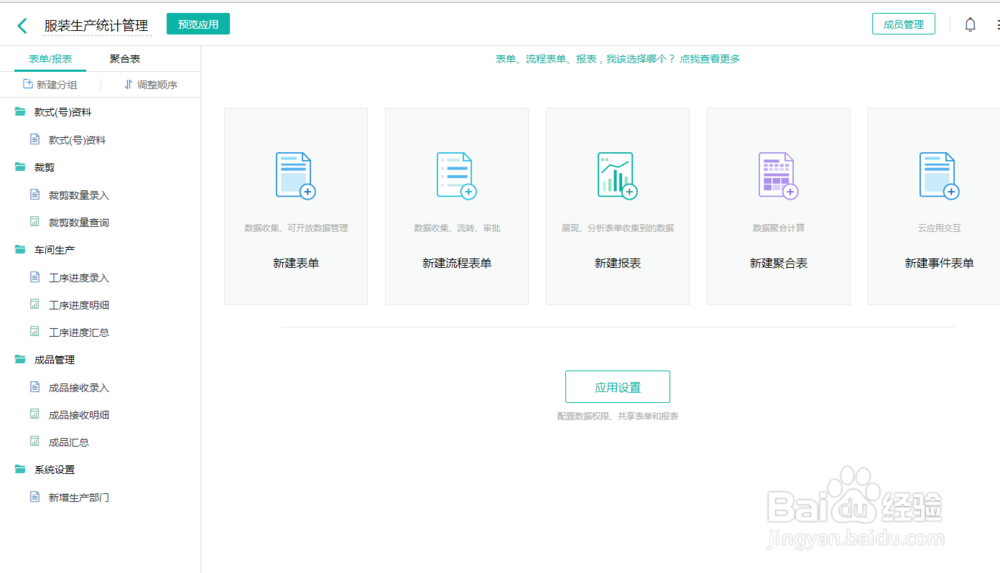Open the 点我查看更多 help link
The height and width of the screenshot is (573, 1000).
coord(709,59)
